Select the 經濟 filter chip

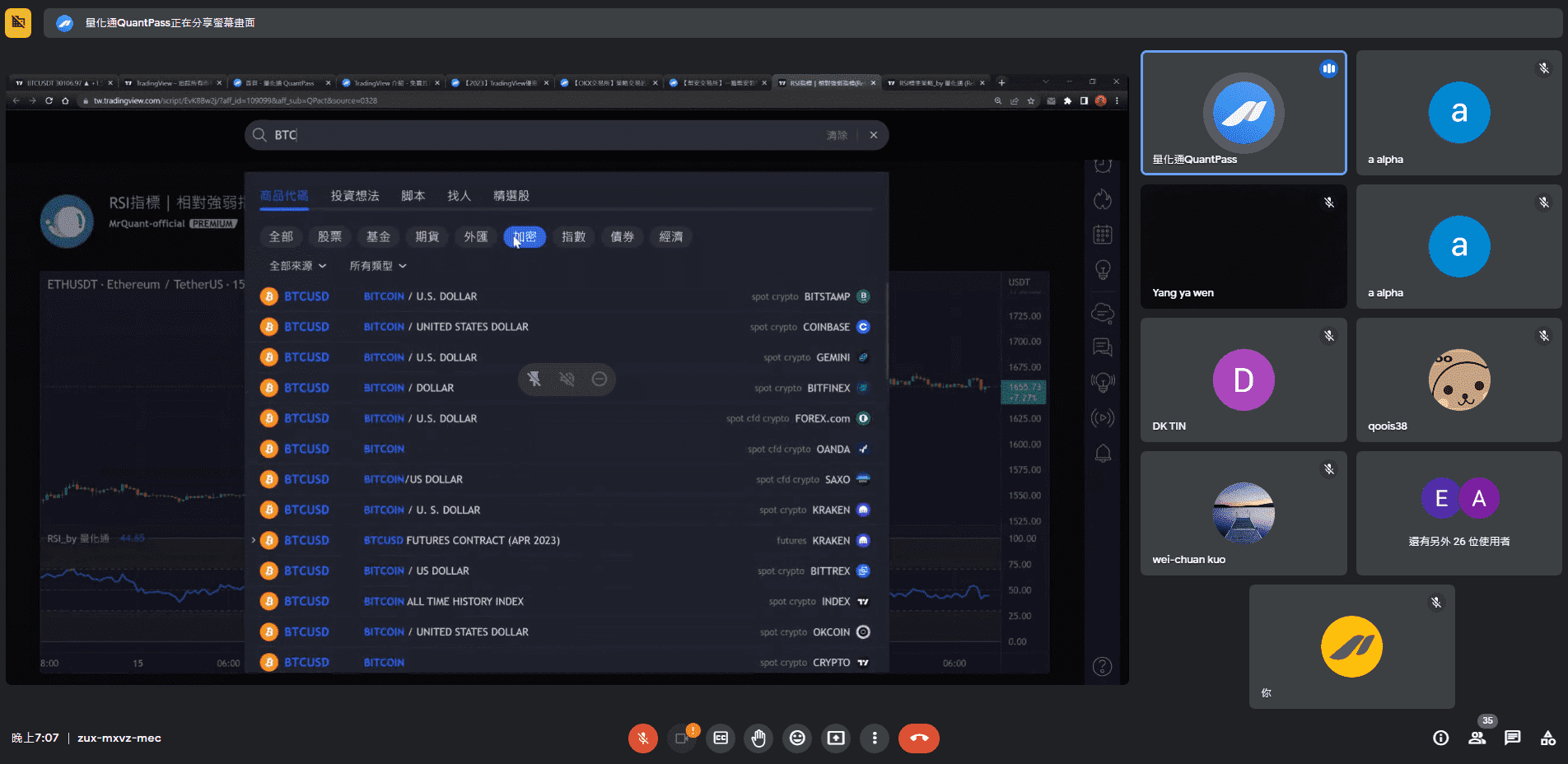pyautogui.click(x=671, y=236)
